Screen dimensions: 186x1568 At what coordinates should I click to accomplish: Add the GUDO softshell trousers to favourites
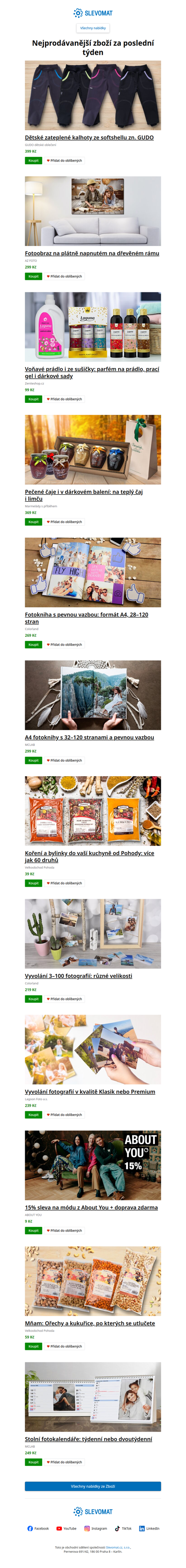64,161
